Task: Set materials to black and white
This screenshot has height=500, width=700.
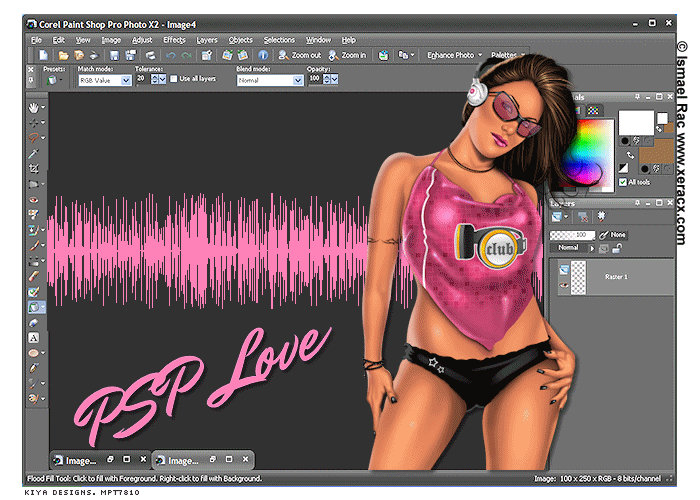Action: pos(623,168)
